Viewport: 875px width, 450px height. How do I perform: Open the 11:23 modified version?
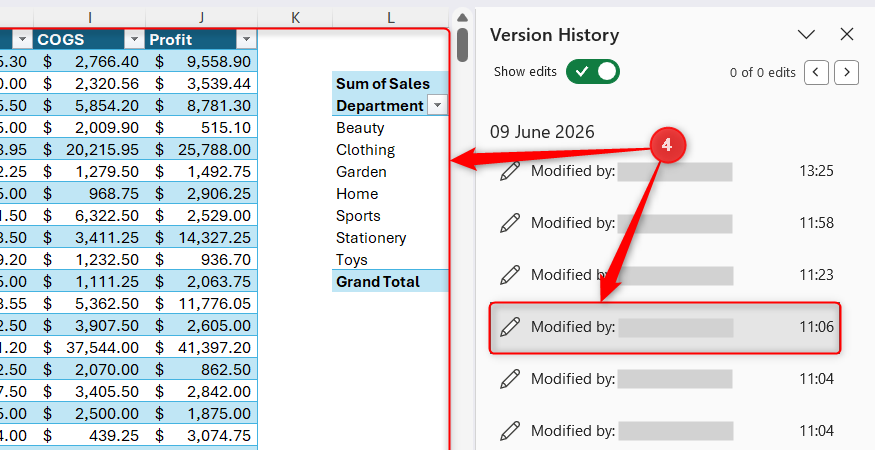(665, 275)
